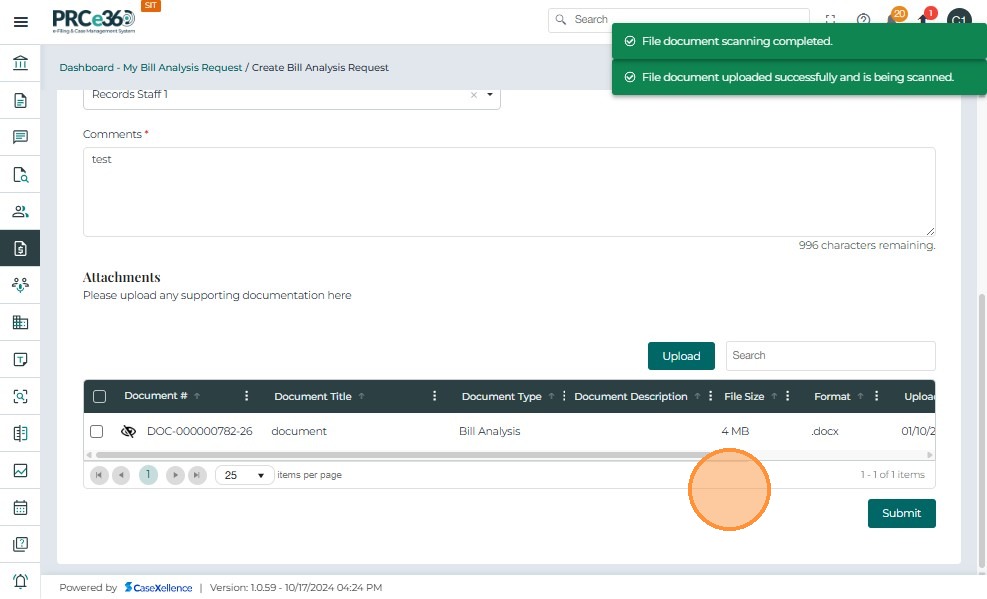Click the table's horizontal scrollbar
The width and height of the screenshot is (987, 599).
point(400,455)
